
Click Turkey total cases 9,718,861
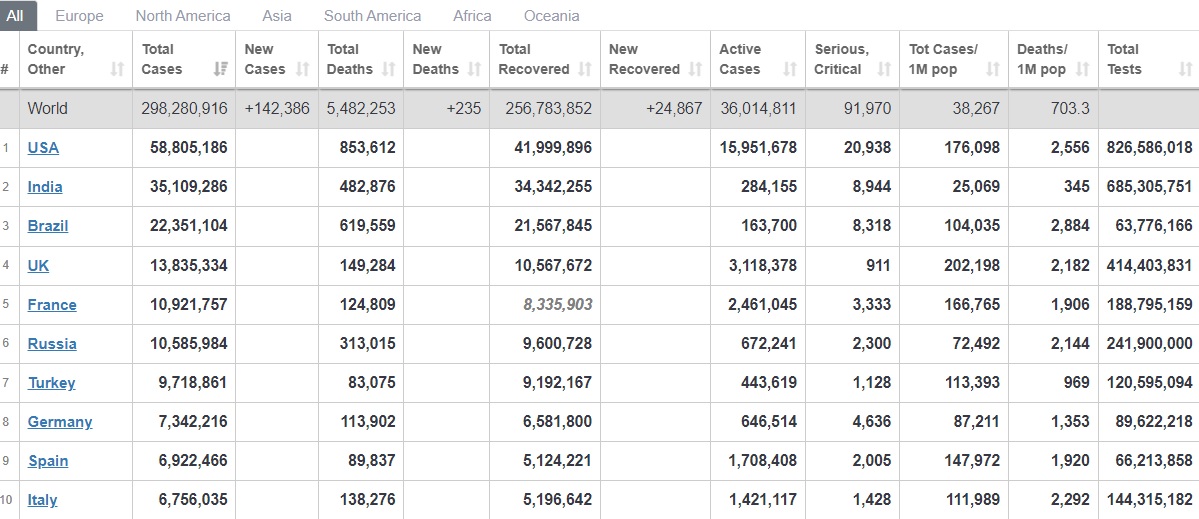pyautogui.click(x=193, y=383)
